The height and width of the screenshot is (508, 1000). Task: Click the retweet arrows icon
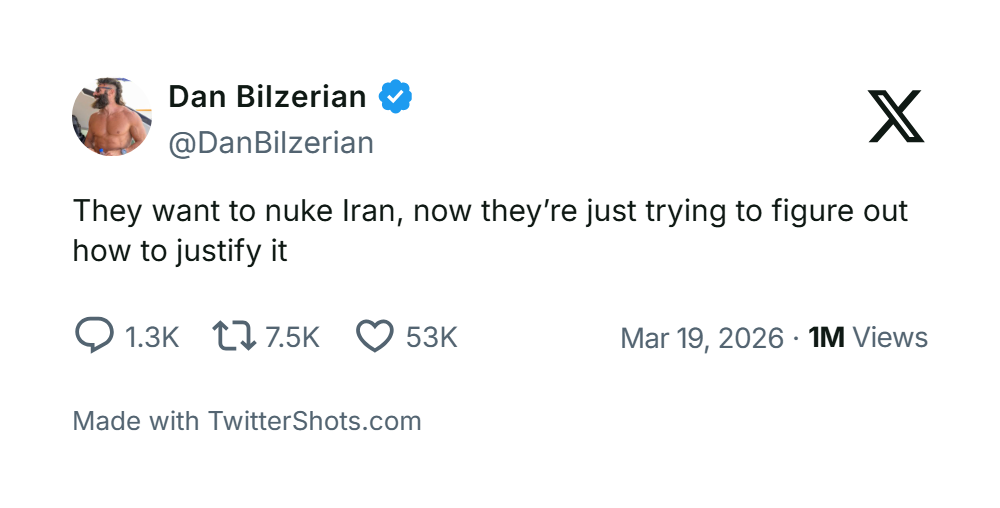(235, 336)
